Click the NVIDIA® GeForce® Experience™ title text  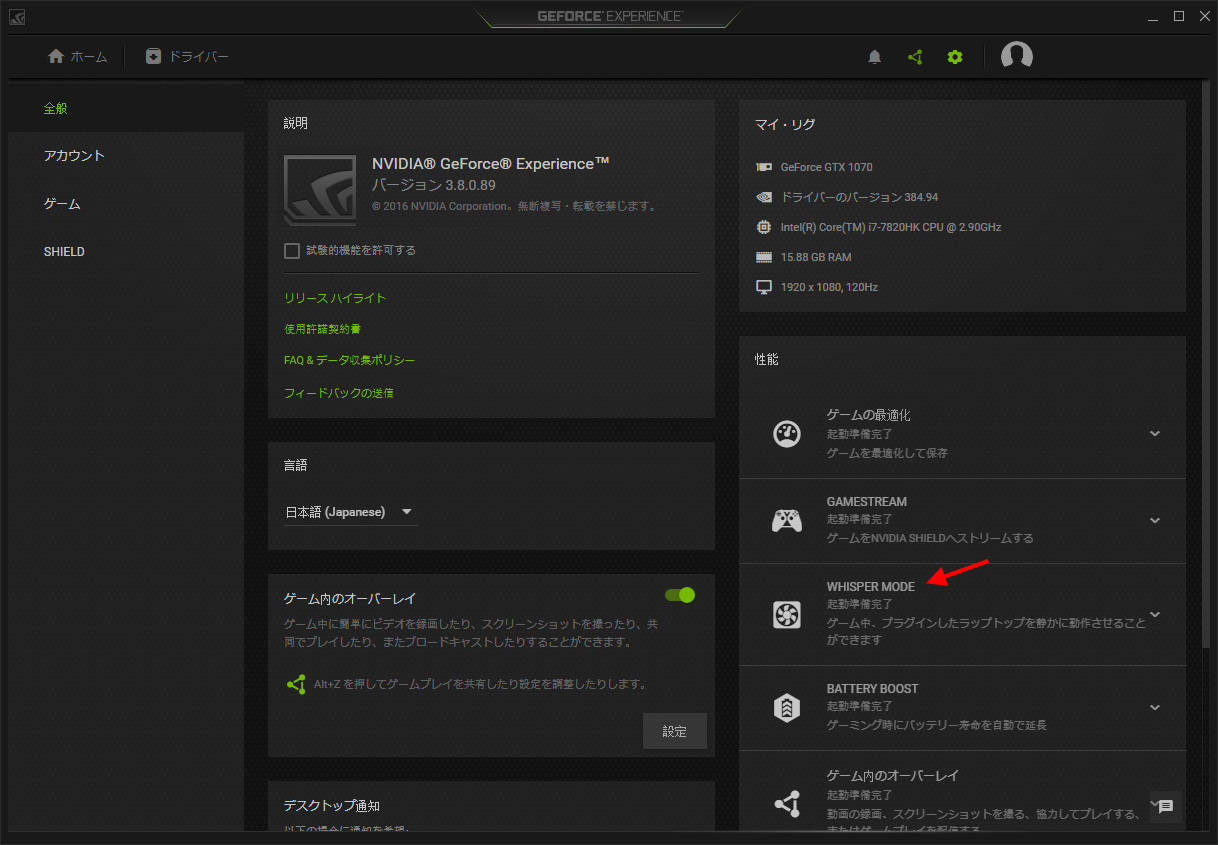pyautogui.click(x=491, y=163)
